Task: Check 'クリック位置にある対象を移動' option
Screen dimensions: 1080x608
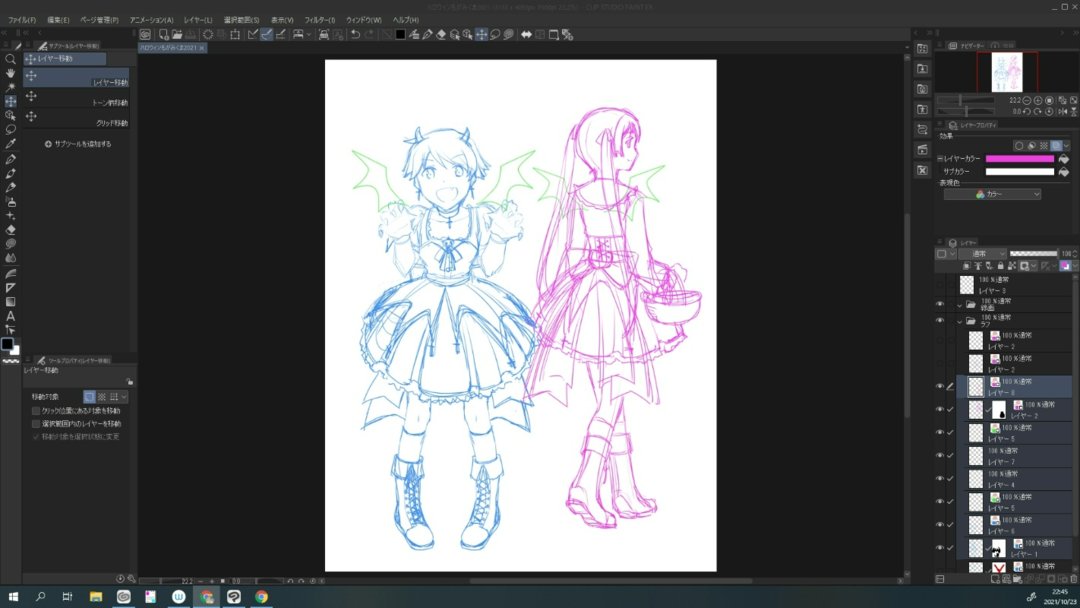Action: (x=36, y=410)
